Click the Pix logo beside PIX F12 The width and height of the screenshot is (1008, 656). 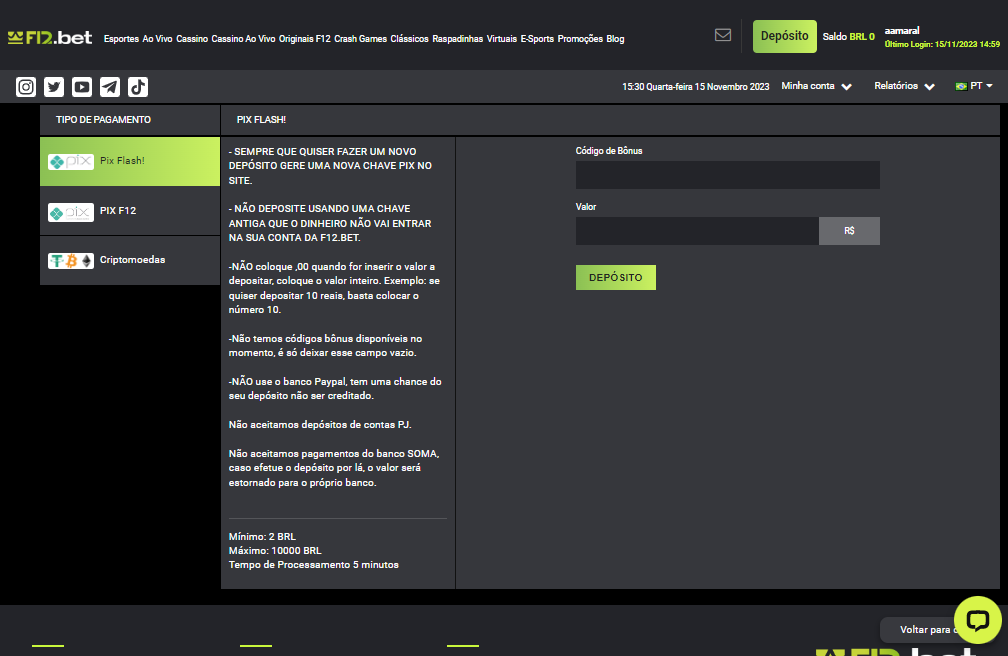click(x=71, y=212)
